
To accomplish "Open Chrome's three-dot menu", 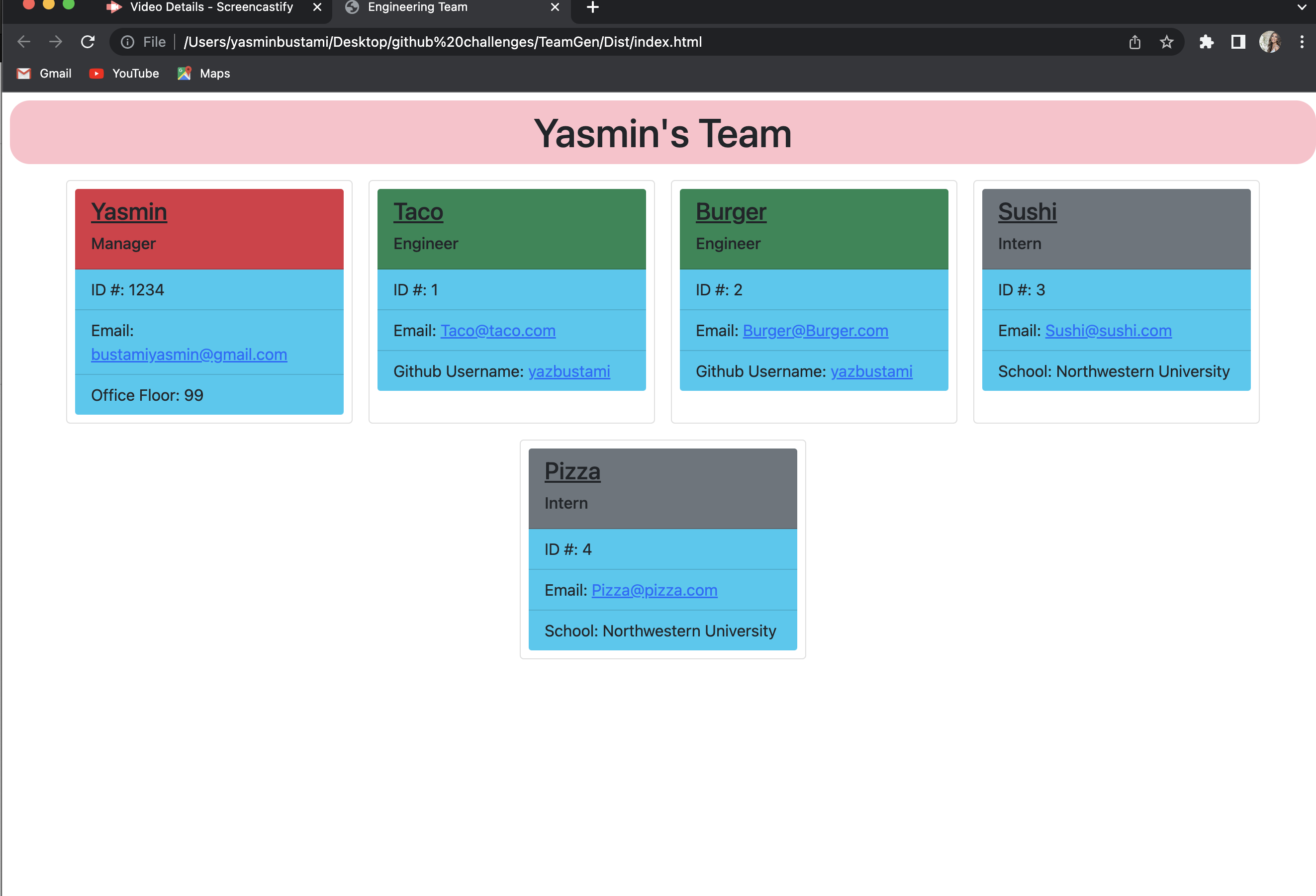I will point(1302,42).
